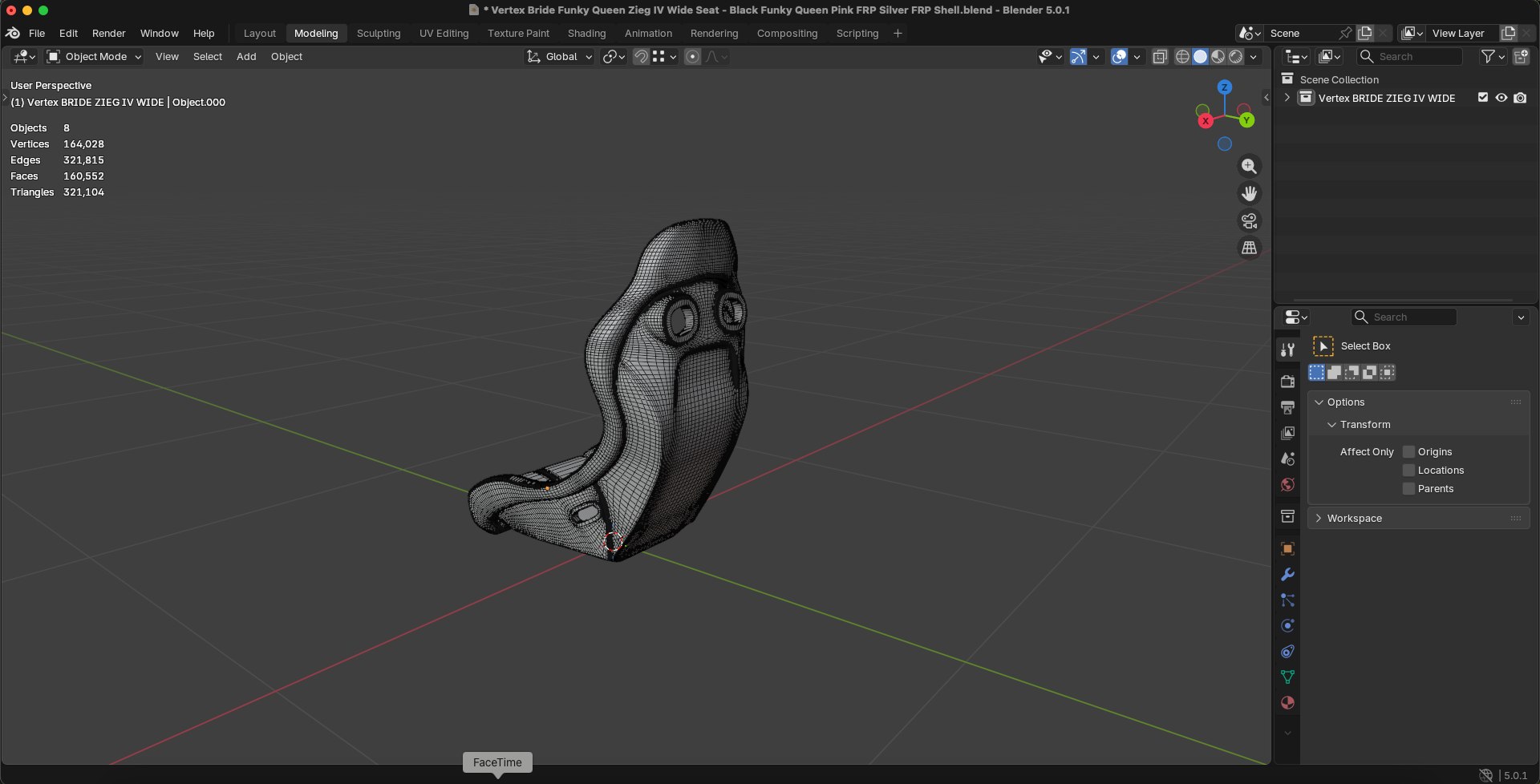Open the Render menu

[x=109, y=34]
